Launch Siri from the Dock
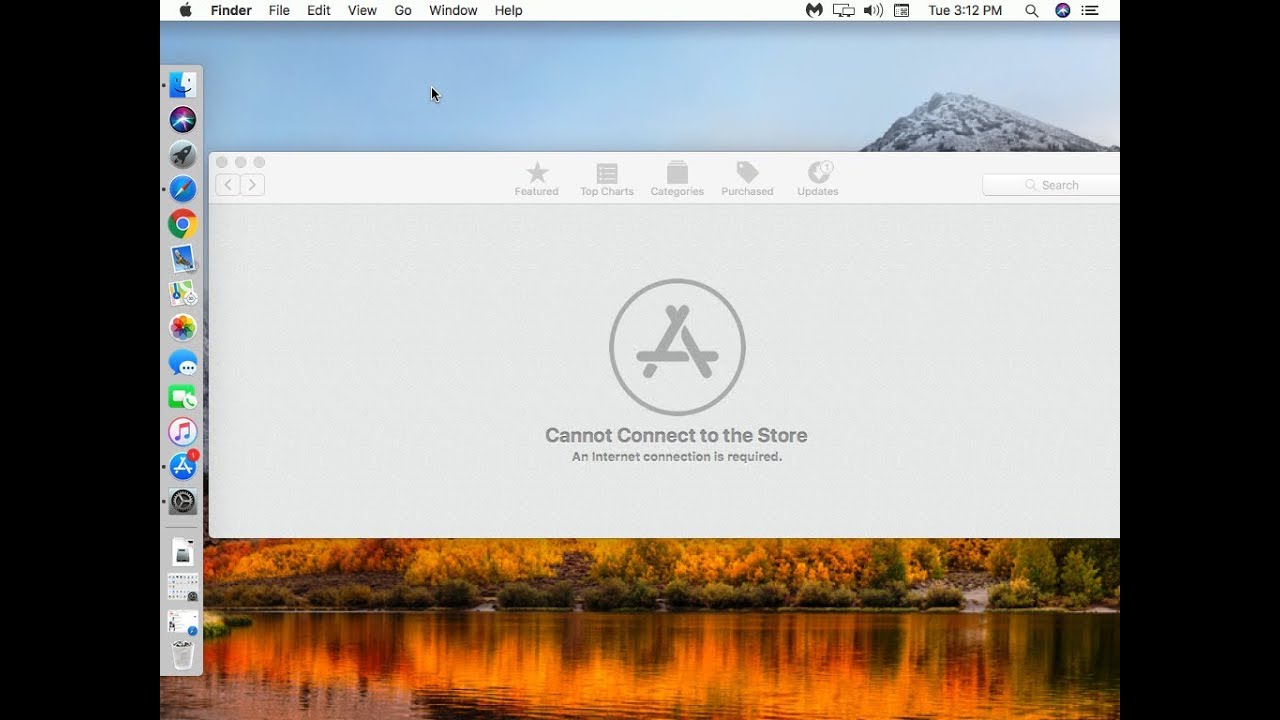The width and height of the screenshot is (1280, 720). (182, 120)
